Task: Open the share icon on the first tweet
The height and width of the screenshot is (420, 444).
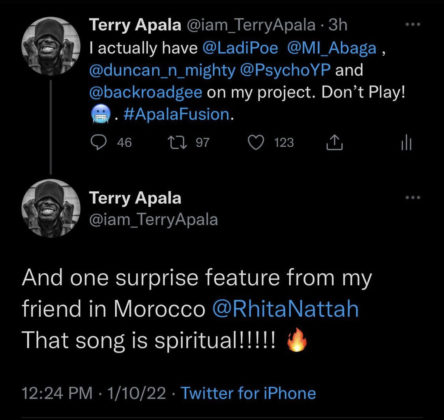Action: (x=334, y=142)
